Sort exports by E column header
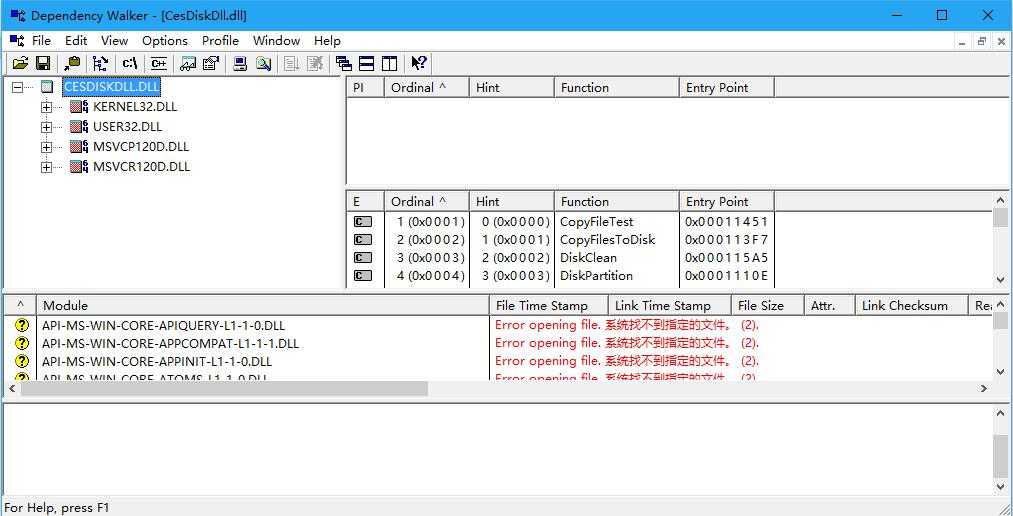Screen dimensions: 1013x516 [x=366, y=201]
